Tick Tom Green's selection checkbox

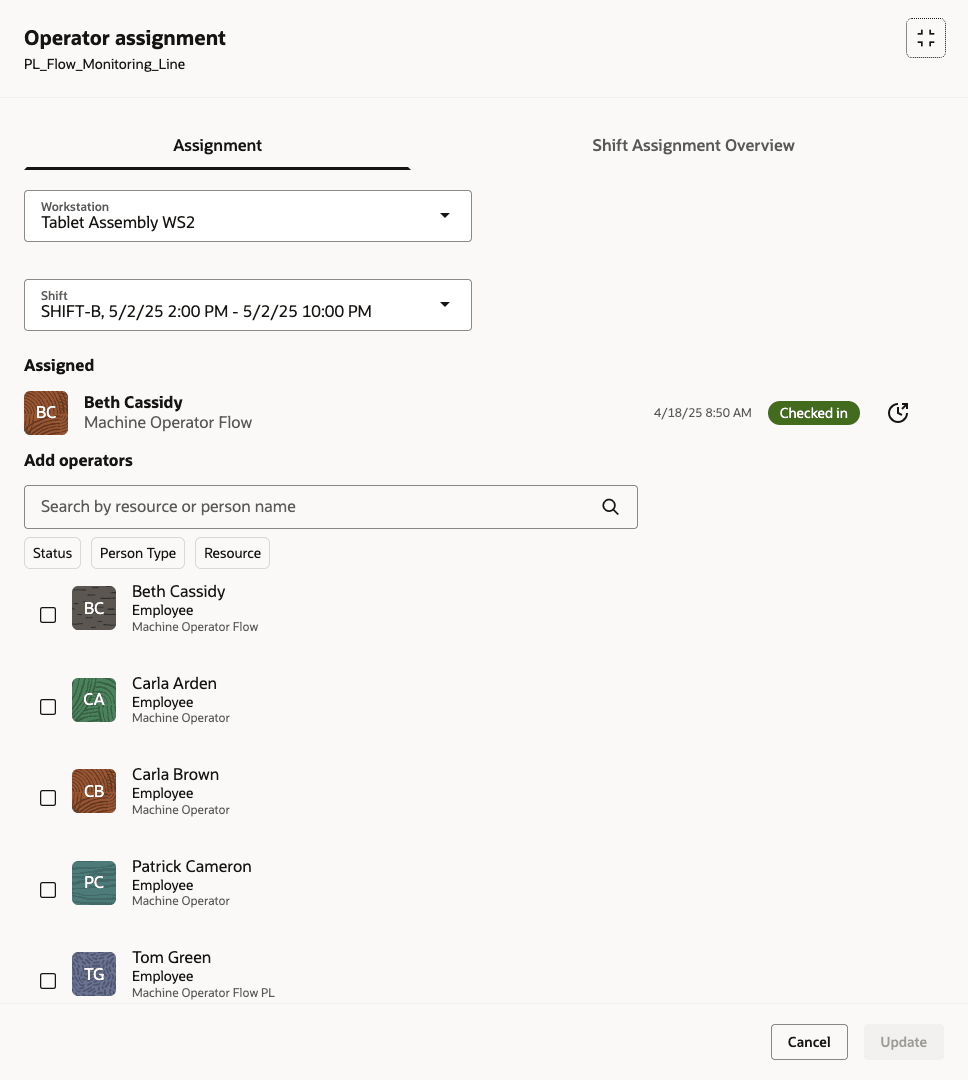pyautogui.click(x=47, y=981)
